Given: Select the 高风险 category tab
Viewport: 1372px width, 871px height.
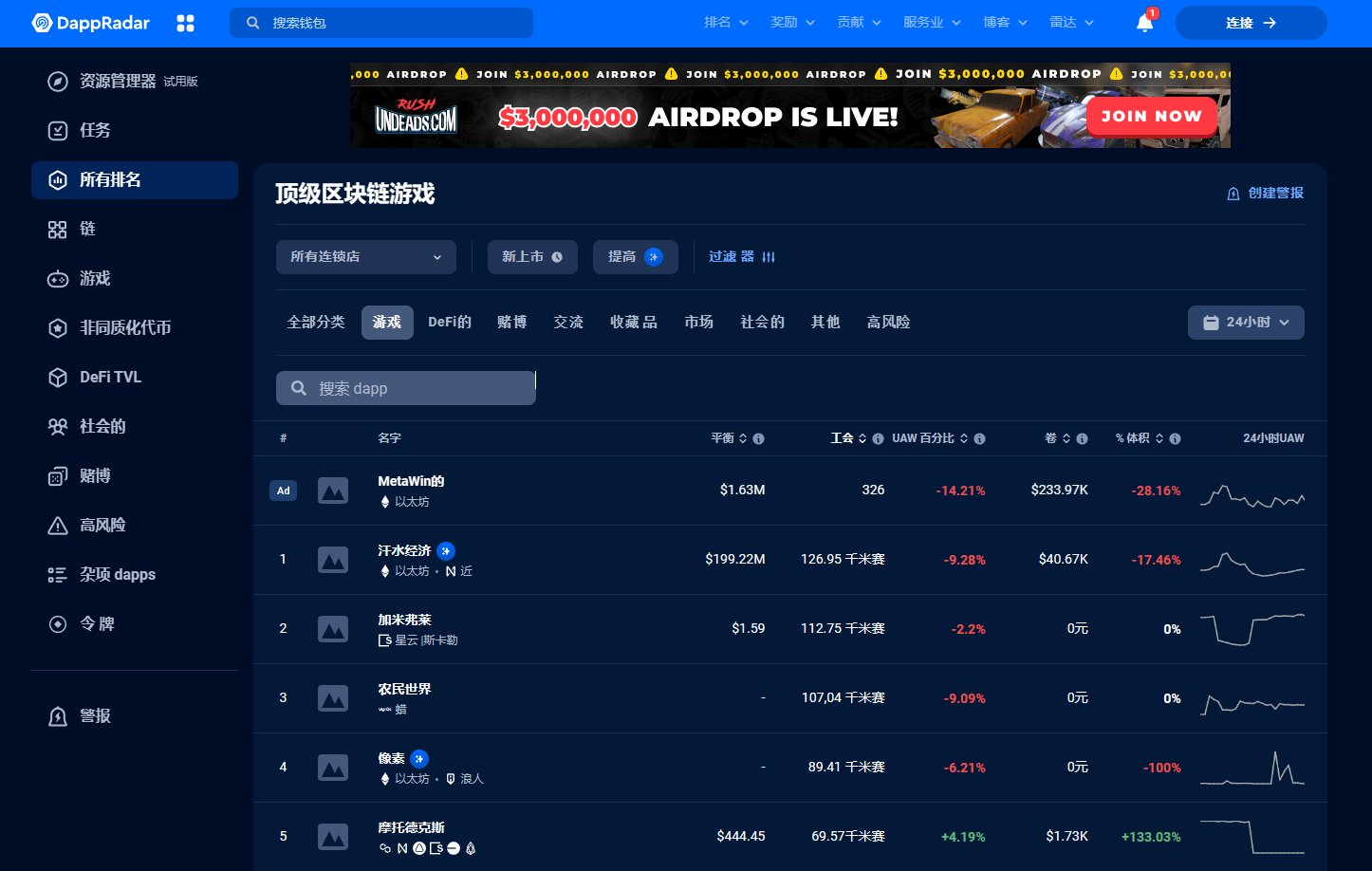Looking at the screenshot, I should pos(889,323).
